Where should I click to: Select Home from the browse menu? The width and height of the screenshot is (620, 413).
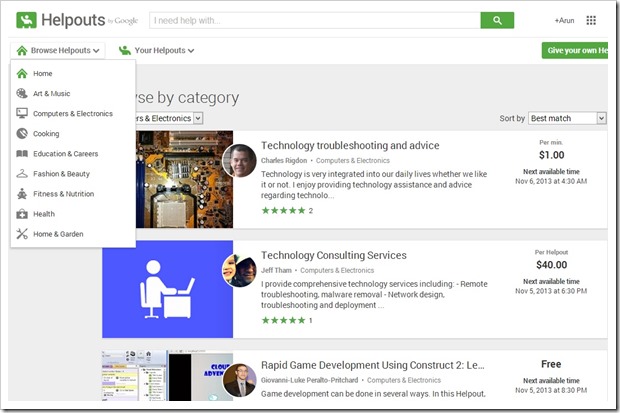pyautogui.click(x=42, y=73)
